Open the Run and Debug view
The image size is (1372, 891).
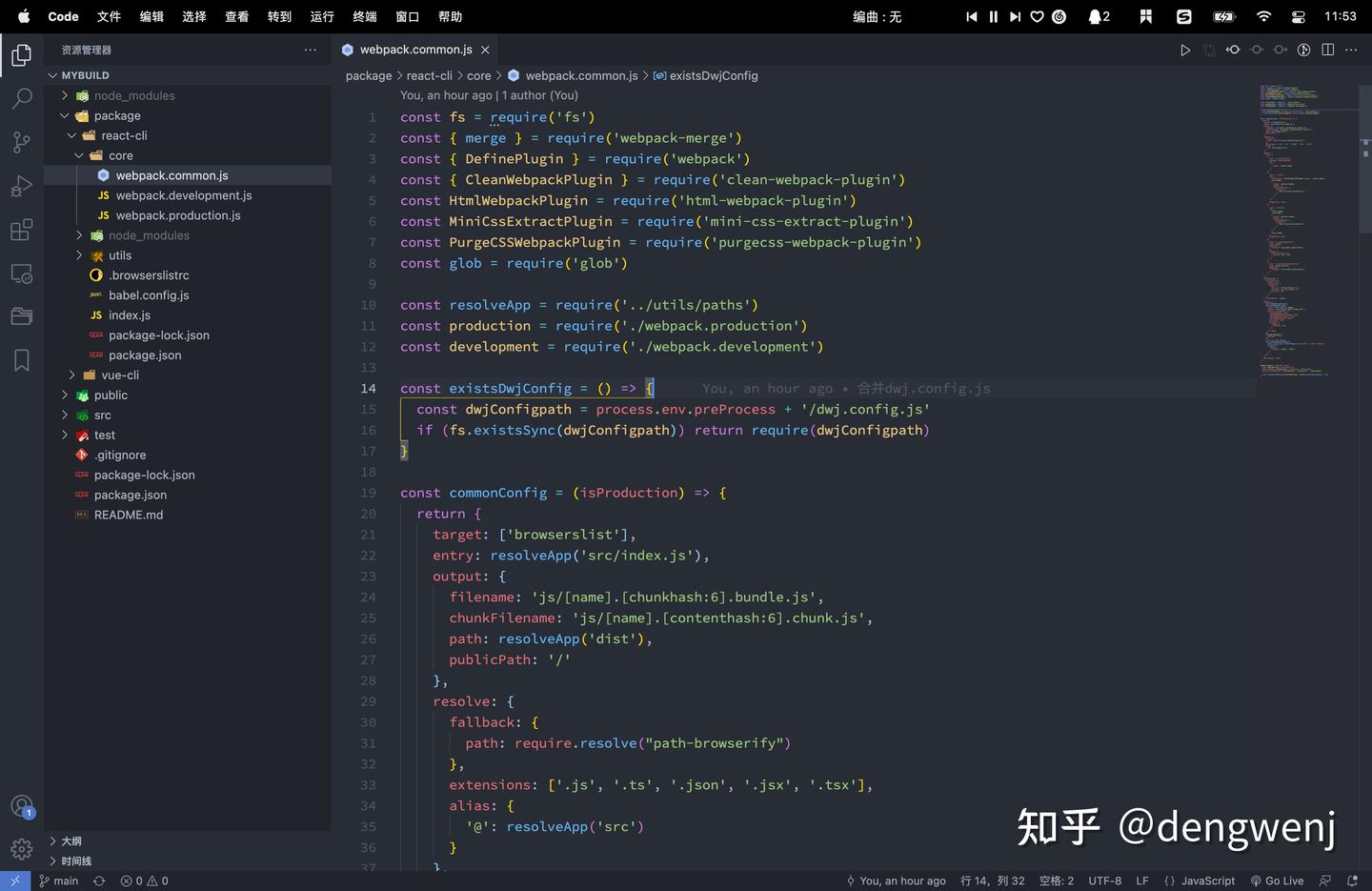coord(21,186)
